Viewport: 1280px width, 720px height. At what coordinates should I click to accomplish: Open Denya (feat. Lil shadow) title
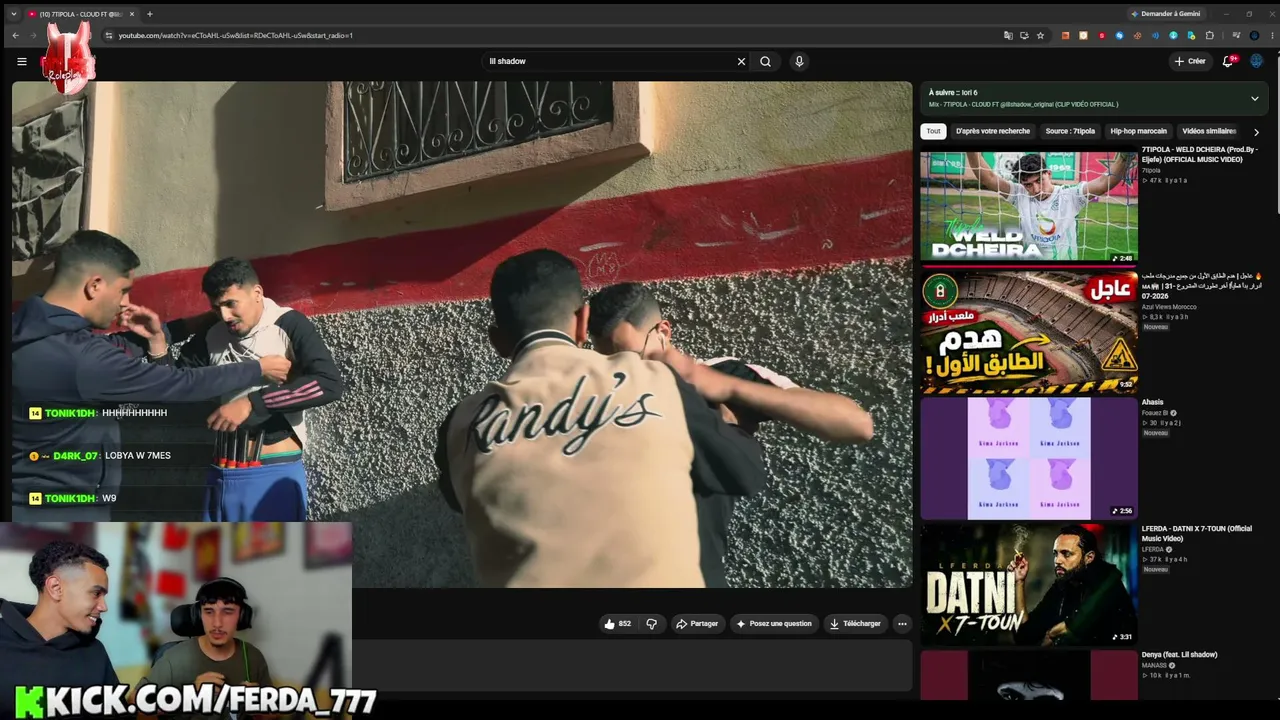(x=1180, y=655)
